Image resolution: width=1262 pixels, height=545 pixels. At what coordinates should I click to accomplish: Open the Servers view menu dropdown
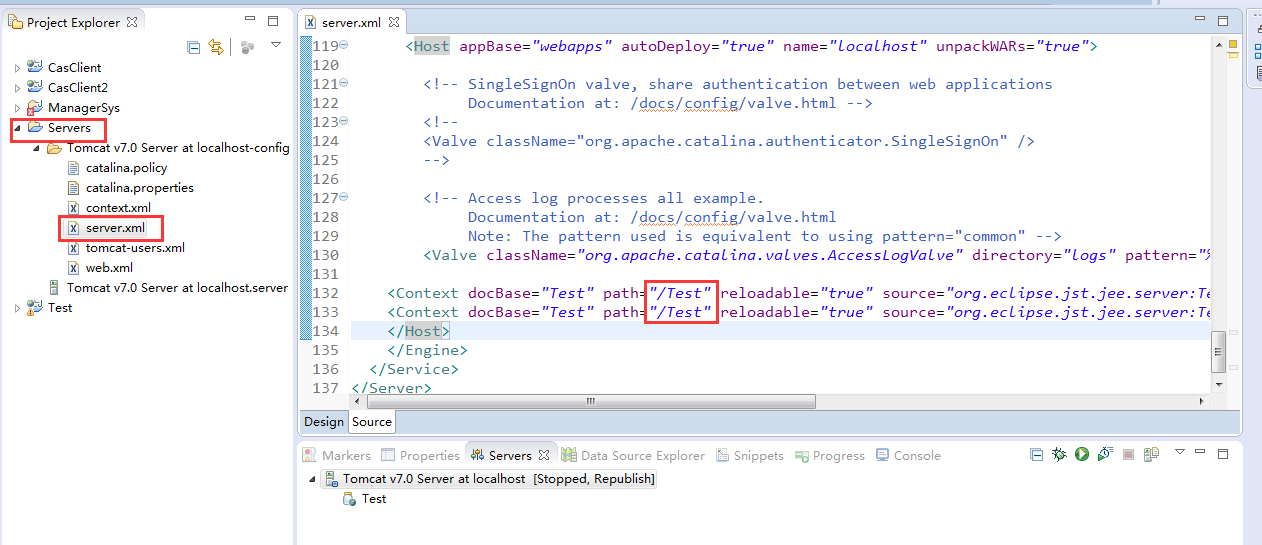(1180, 452)
